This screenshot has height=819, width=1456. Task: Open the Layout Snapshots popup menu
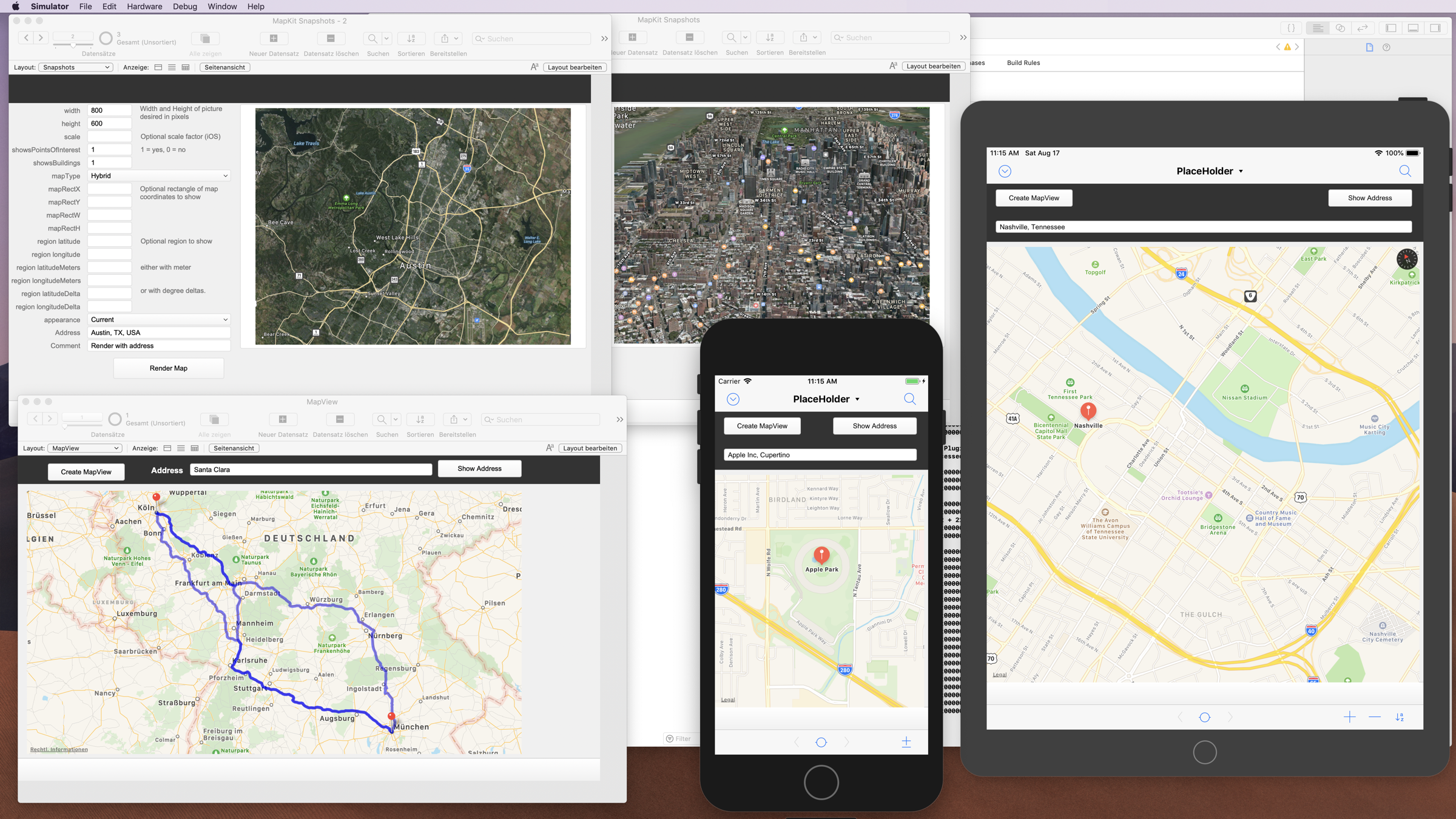[x=76, y=67]
